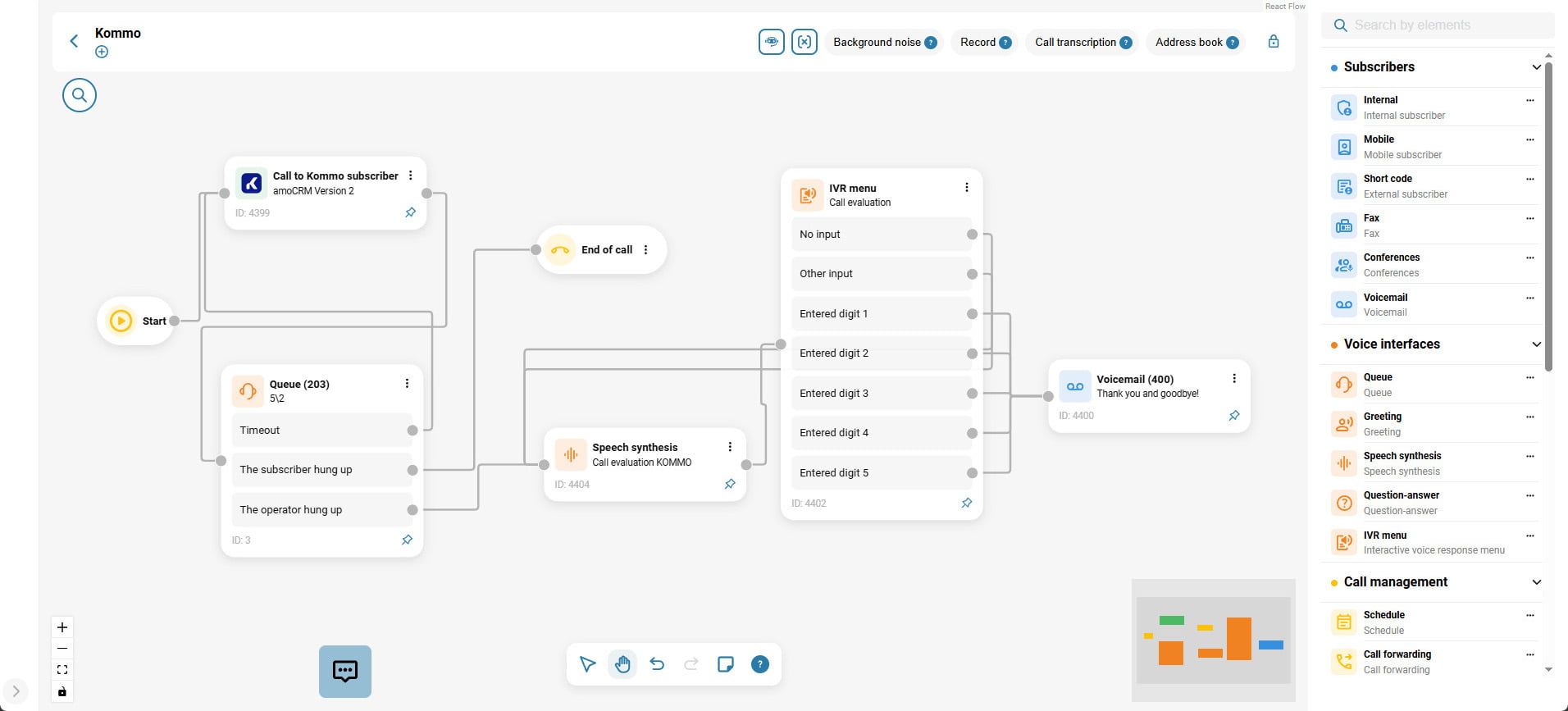
Task: Open the chat message button
Action: coord(344,671)
